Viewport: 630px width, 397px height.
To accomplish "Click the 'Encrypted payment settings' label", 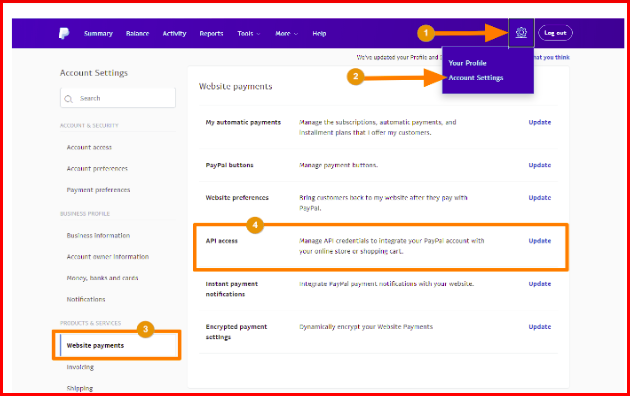I will click(236, 332).
